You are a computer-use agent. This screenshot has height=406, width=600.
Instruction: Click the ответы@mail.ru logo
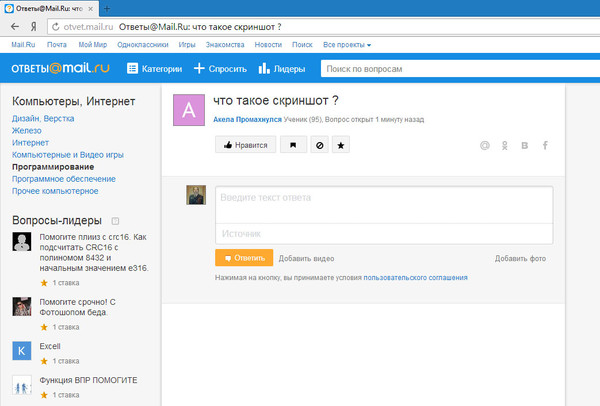tap(60, 68)
